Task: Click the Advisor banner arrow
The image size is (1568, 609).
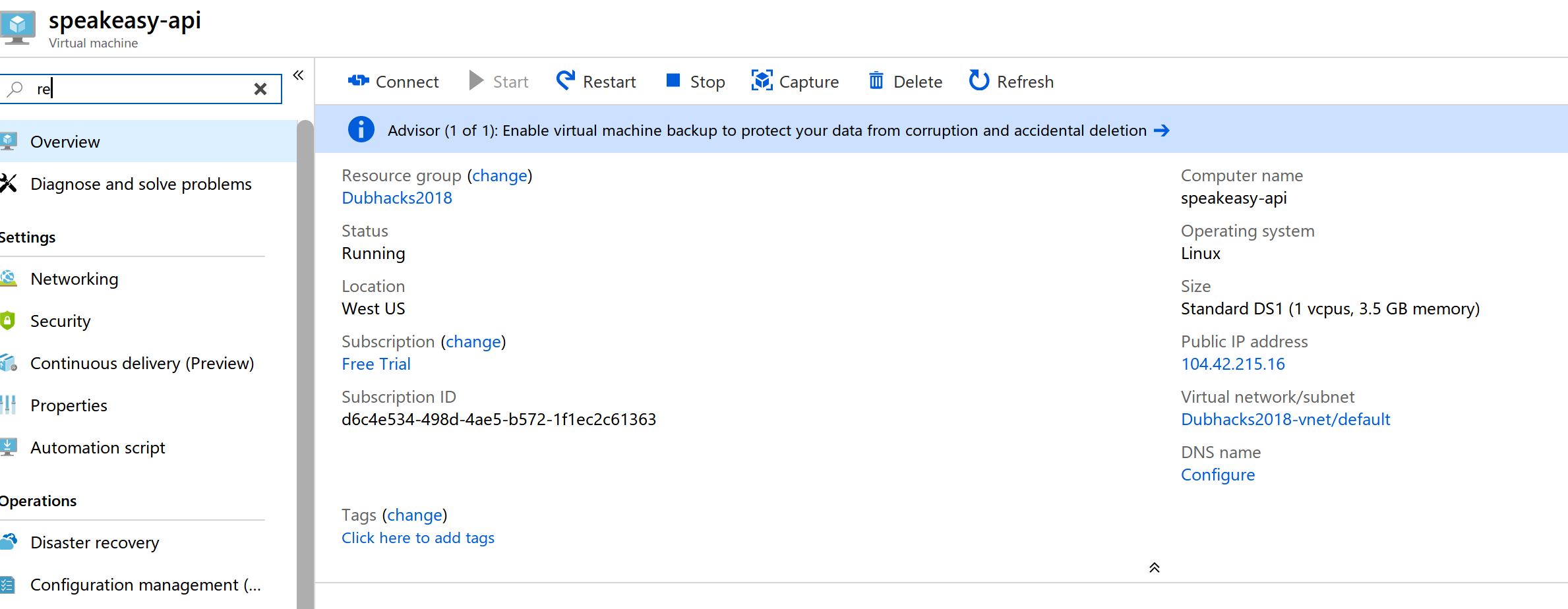Action: click(x=1161, y=130)
